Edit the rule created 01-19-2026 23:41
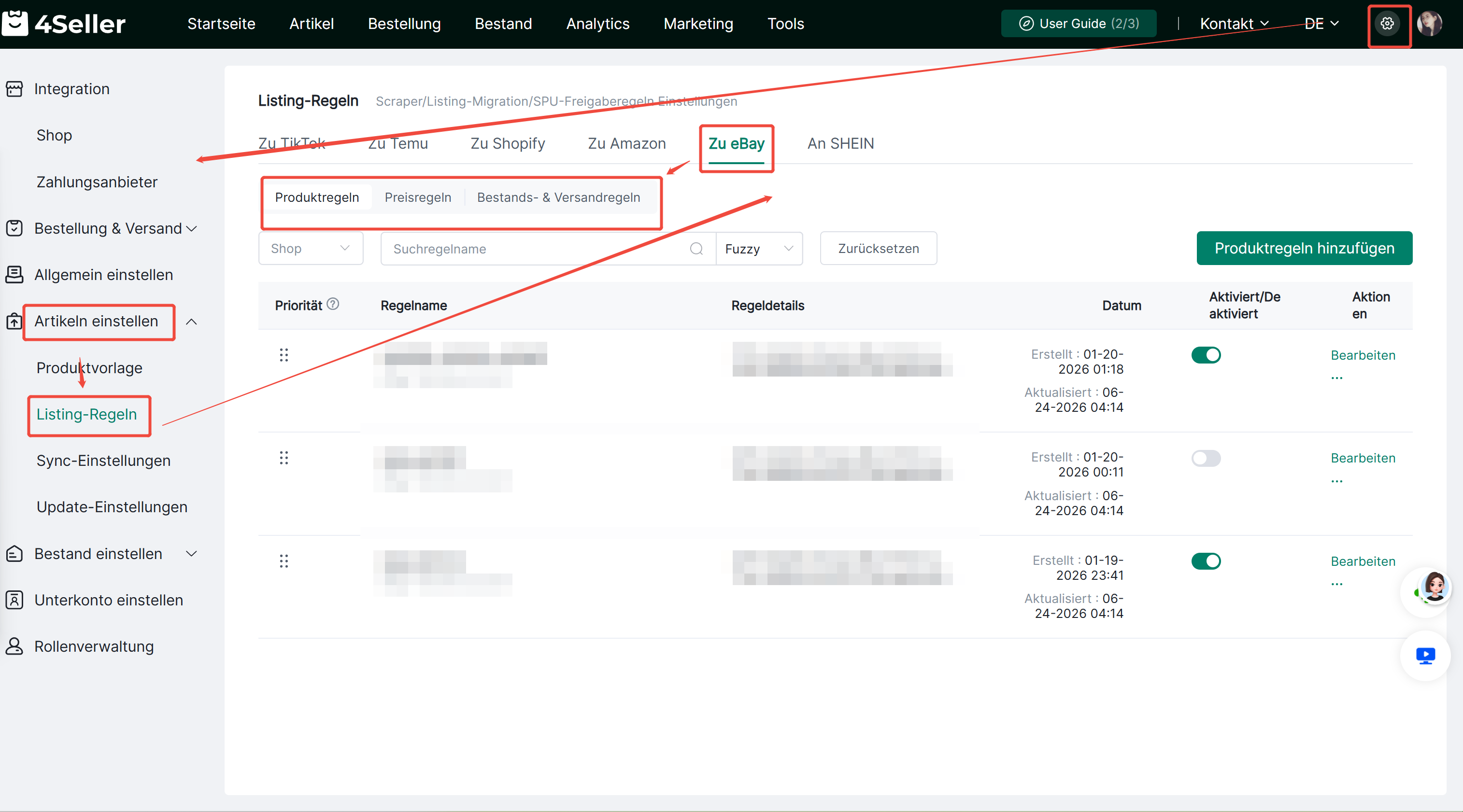This screenshot has height=812, width=1463. pyautogui.click(x=1363, y=561)
